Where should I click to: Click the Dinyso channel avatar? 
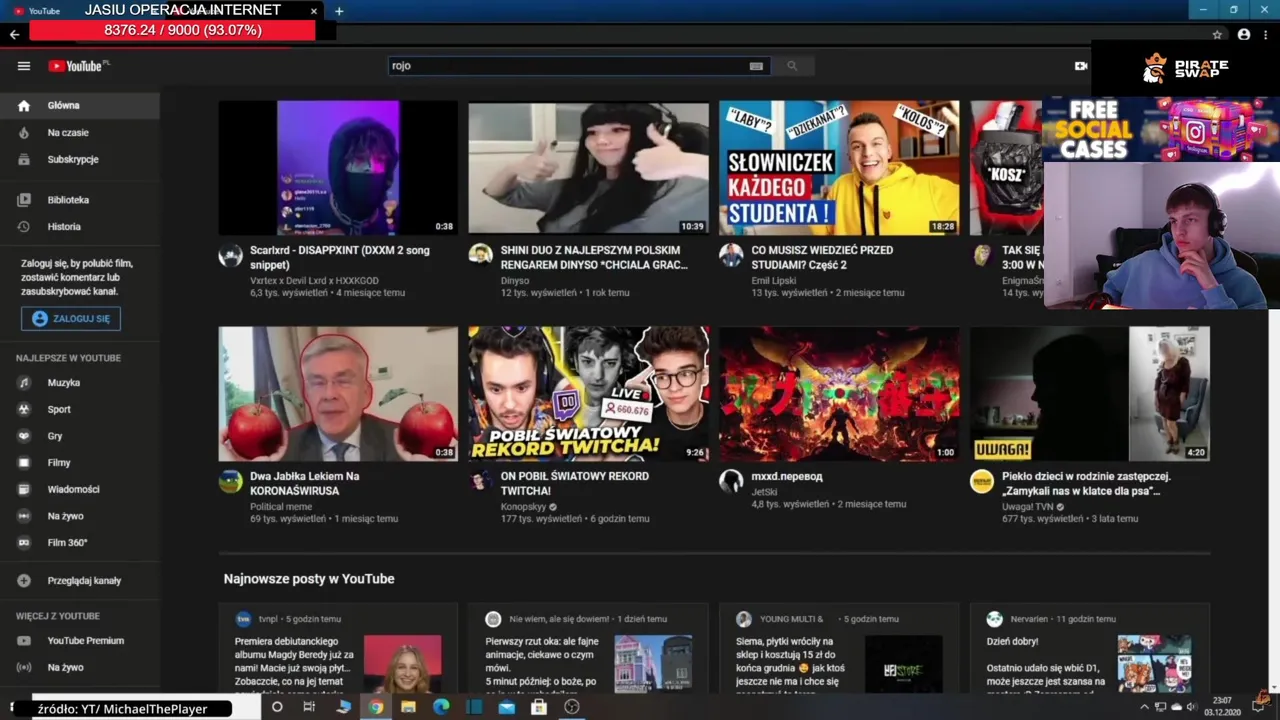point(481,256)
